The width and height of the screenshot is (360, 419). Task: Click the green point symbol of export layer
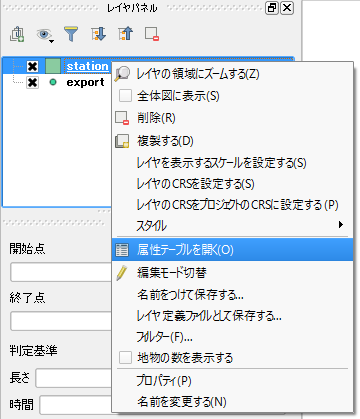(x=53, y=82)
